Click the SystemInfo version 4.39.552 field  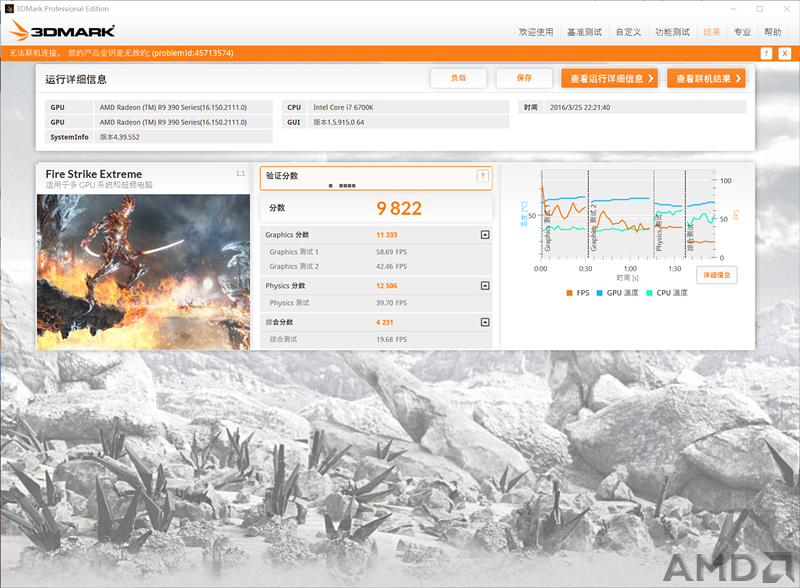coord(183,137)
